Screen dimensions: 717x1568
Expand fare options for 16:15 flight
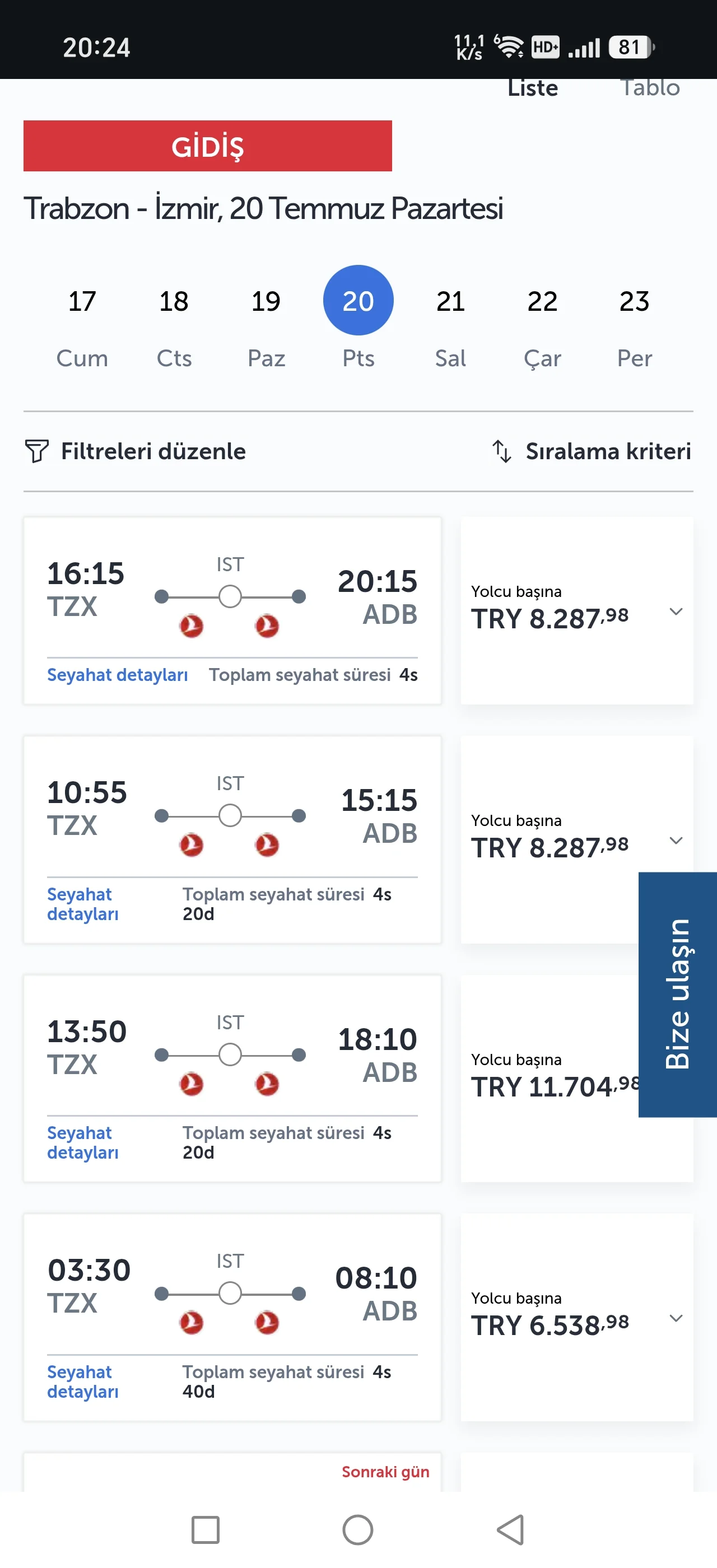676,611
